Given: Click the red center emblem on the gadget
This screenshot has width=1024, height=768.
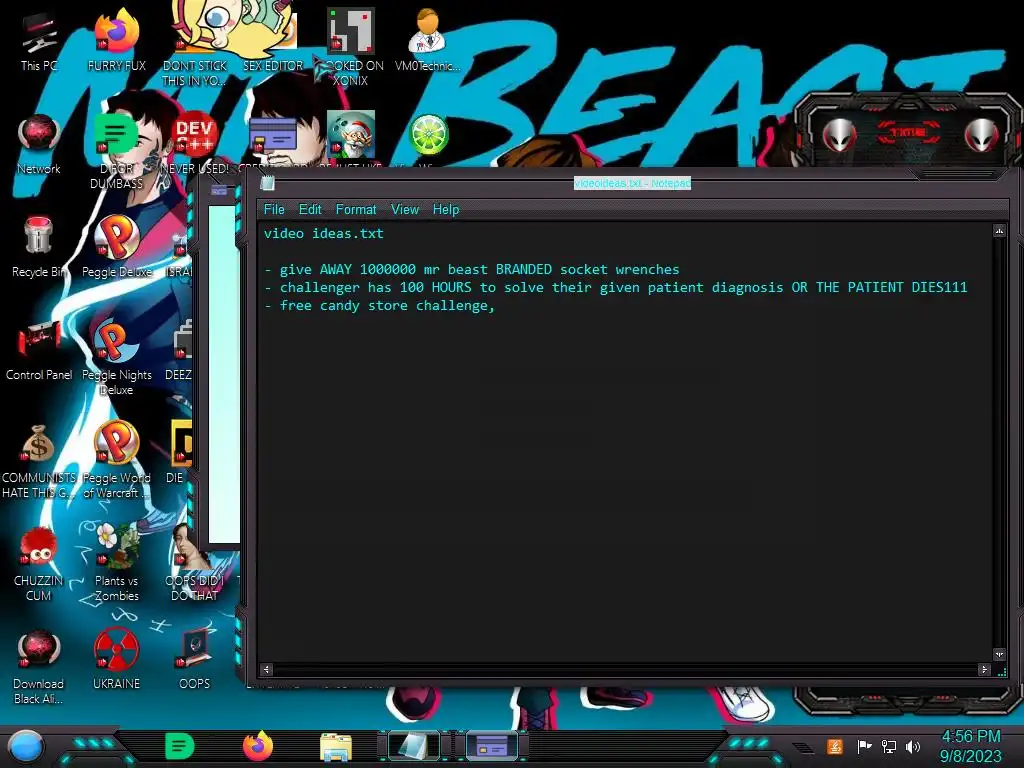Looking at the screenshot, I should pyautogui.click(x=908, y=133).
